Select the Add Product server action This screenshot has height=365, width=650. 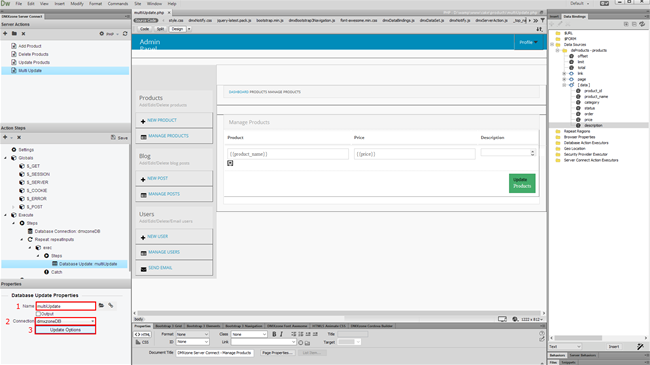pyautogui.click(x=29, y=46)
